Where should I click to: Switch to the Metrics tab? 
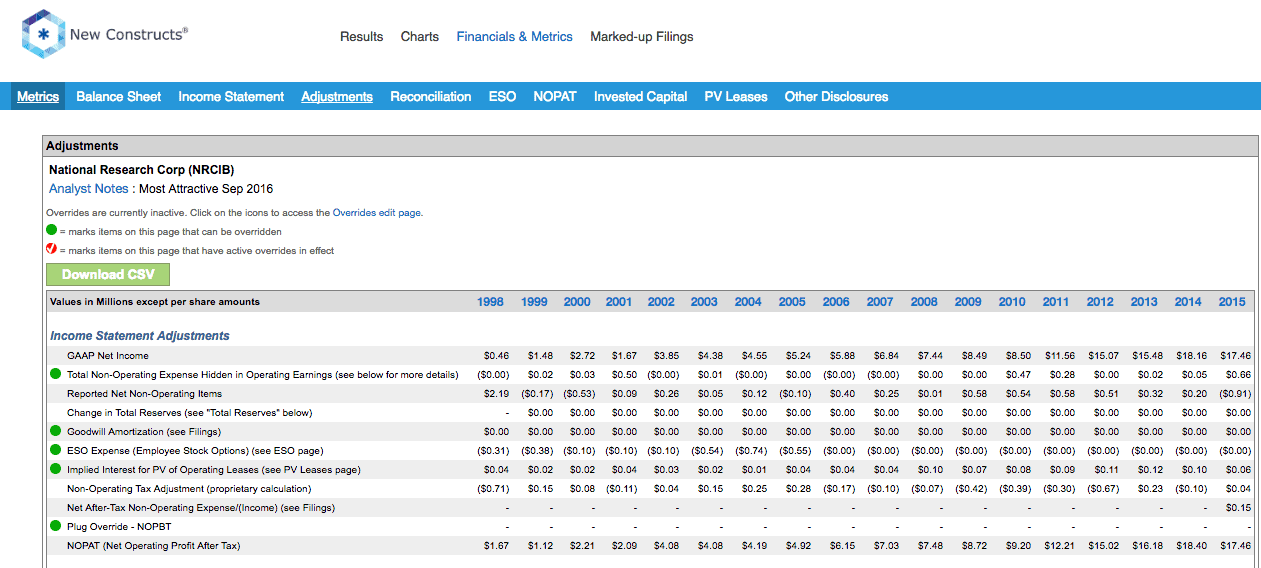point(38,97)
